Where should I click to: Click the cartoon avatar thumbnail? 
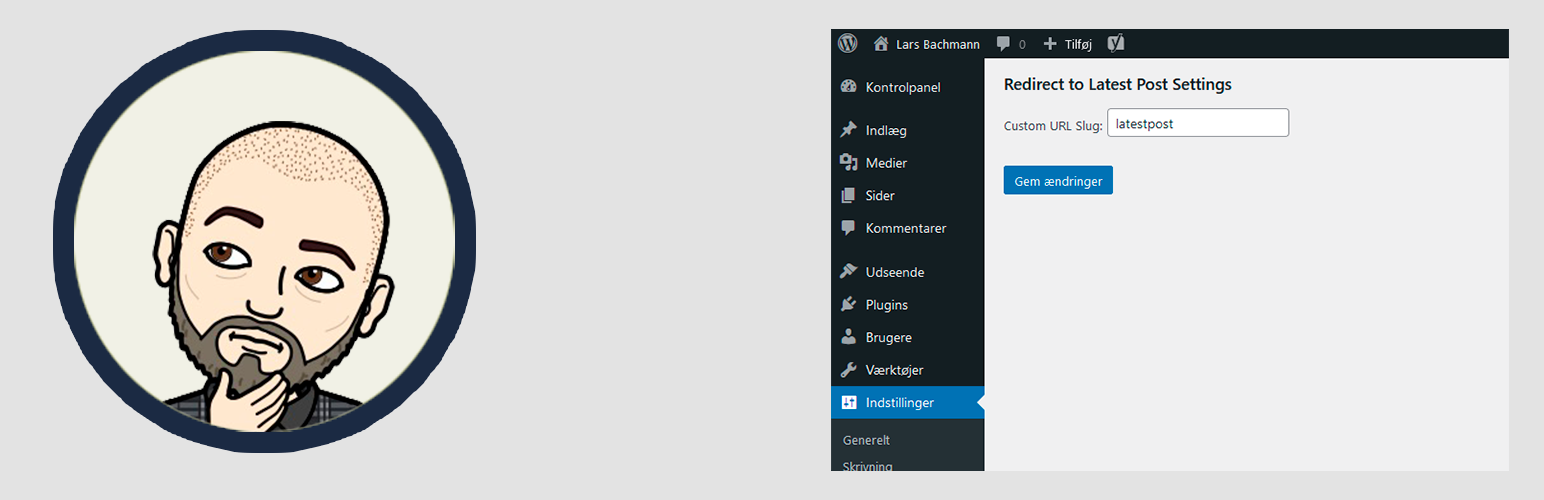(264, 240)
